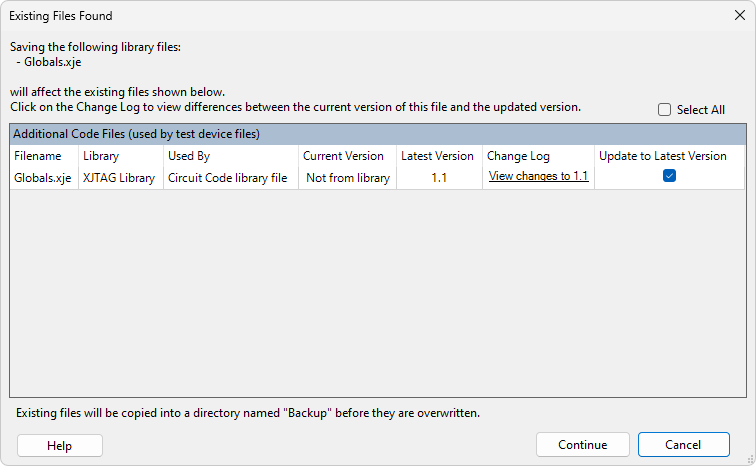Open the View changes to 1.1 link

(538, 176)
